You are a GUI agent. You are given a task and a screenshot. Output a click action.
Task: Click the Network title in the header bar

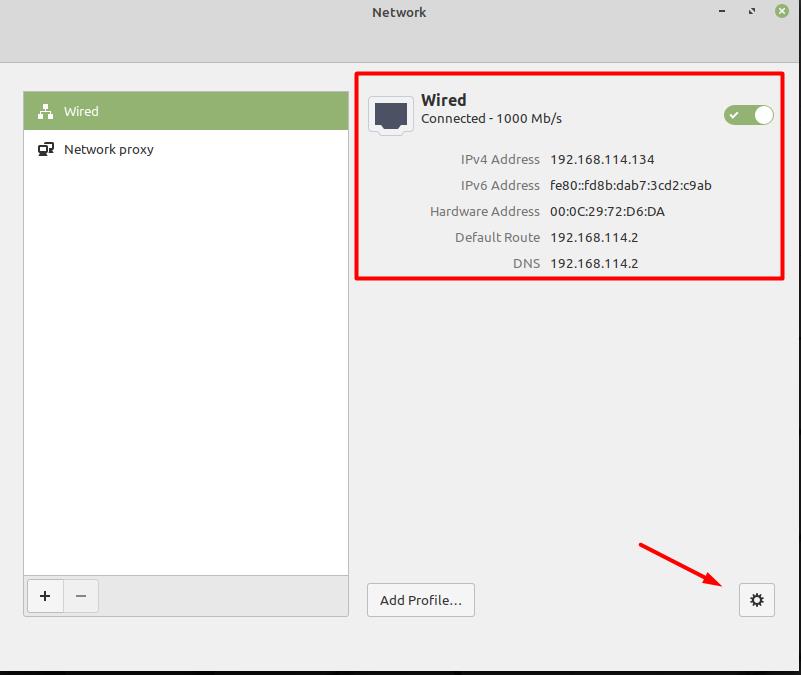pos(399,12)
